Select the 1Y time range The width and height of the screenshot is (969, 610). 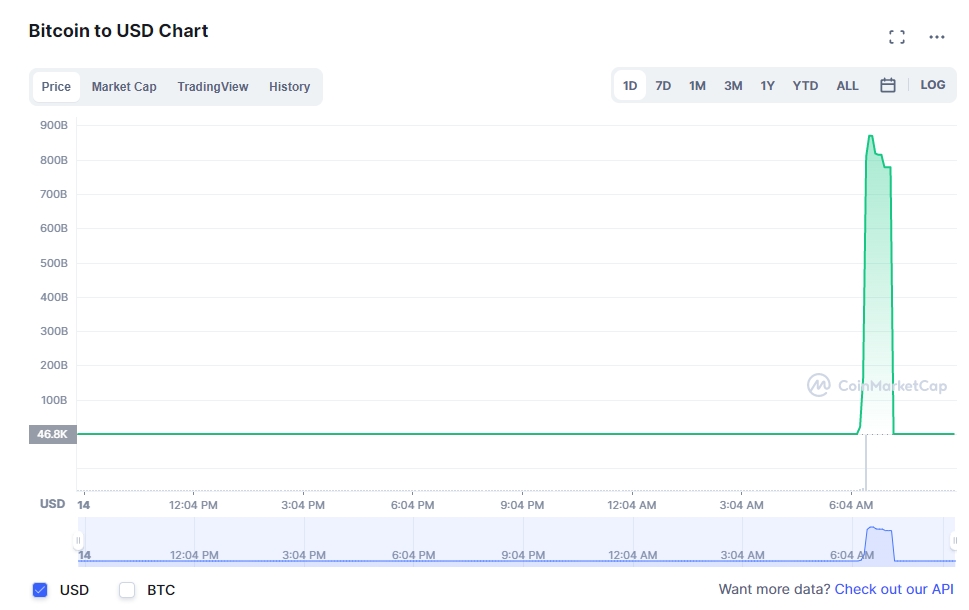pos(768,86)
